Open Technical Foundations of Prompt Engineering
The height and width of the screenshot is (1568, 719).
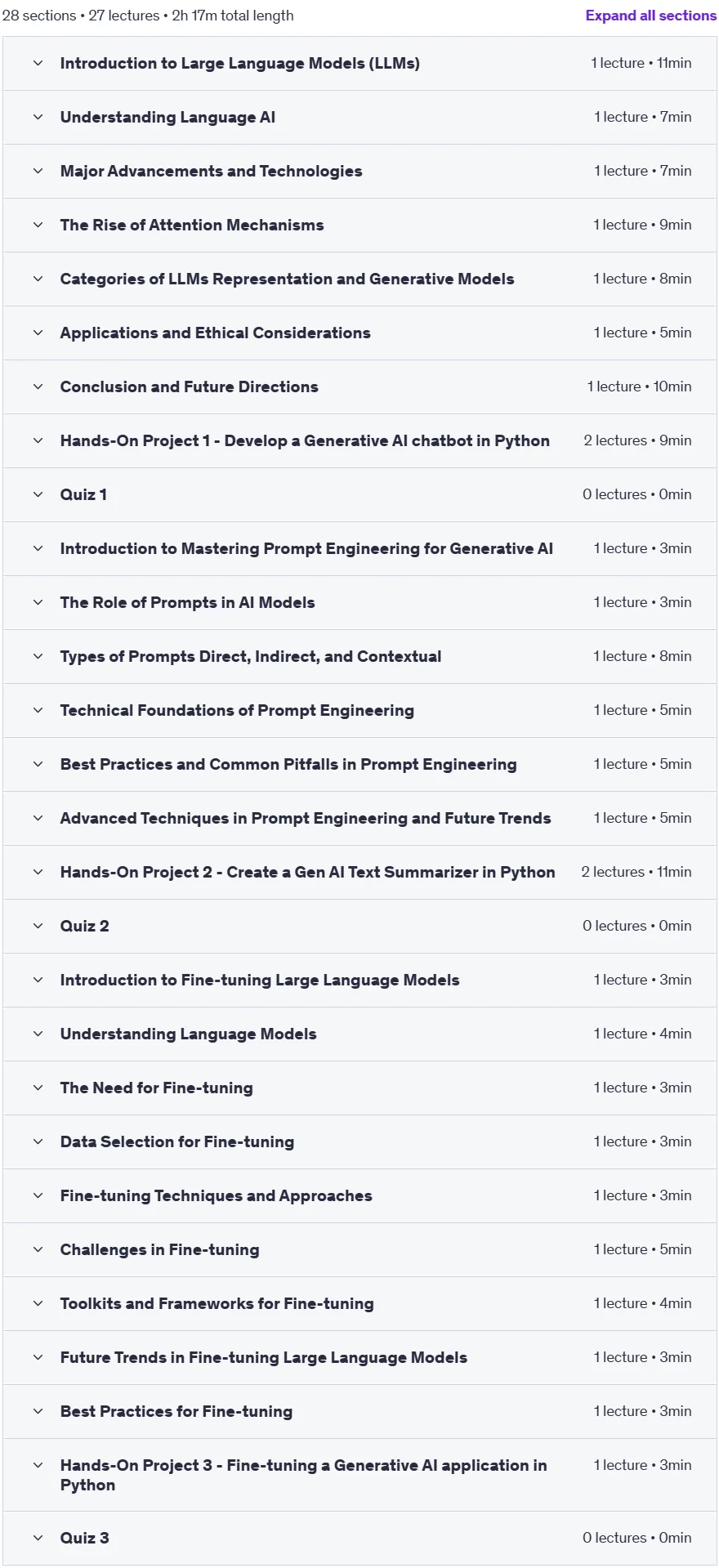359,710
